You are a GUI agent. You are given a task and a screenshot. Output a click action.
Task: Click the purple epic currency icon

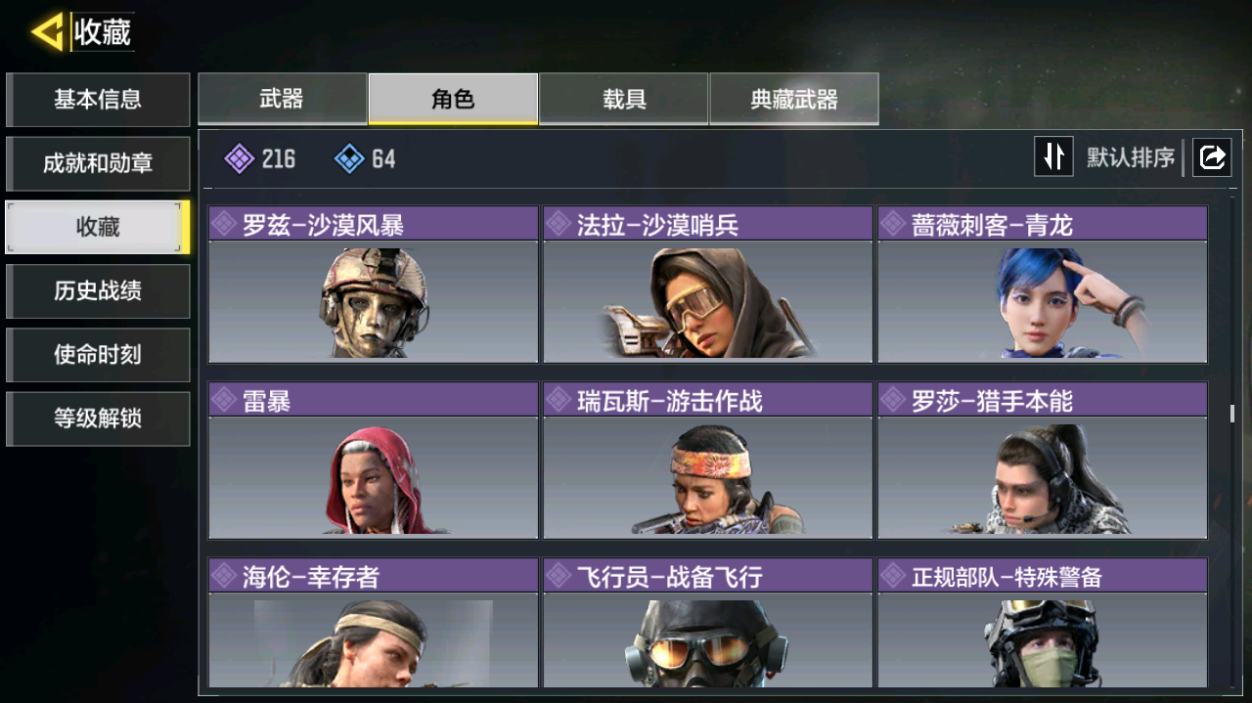click(x=239, y=158)
